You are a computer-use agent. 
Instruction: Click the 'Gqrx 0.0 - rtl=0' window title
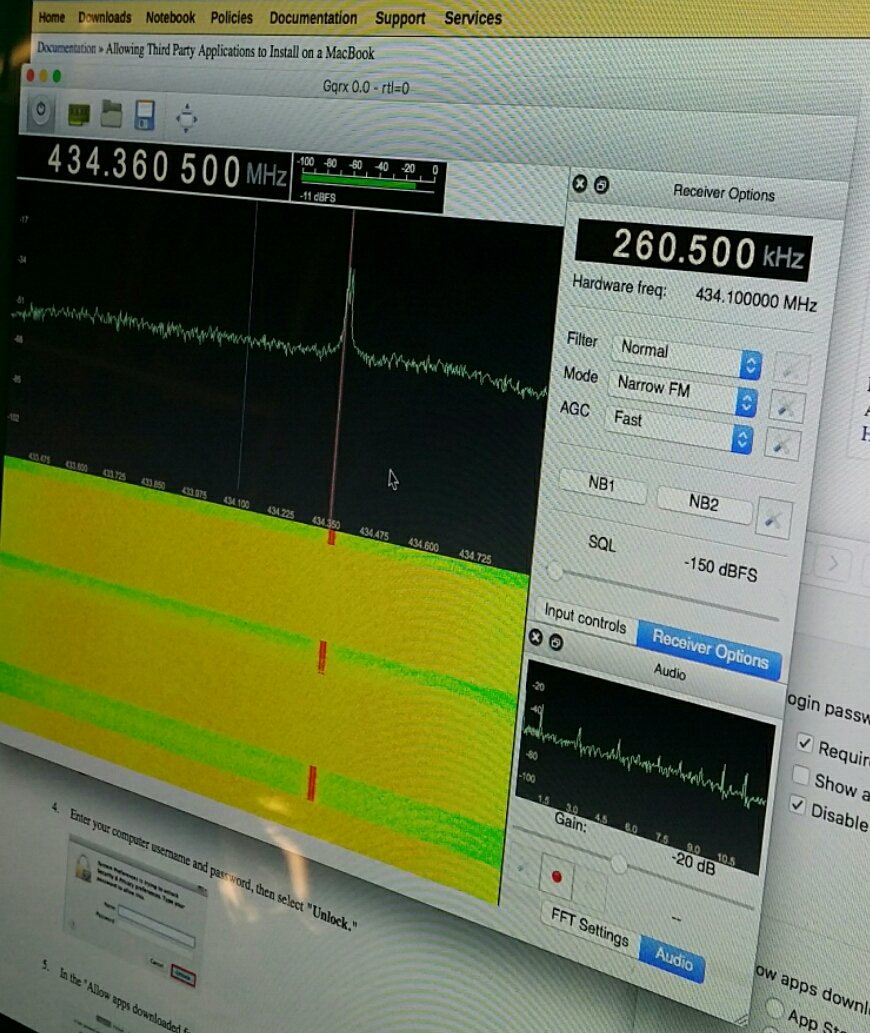366,87
